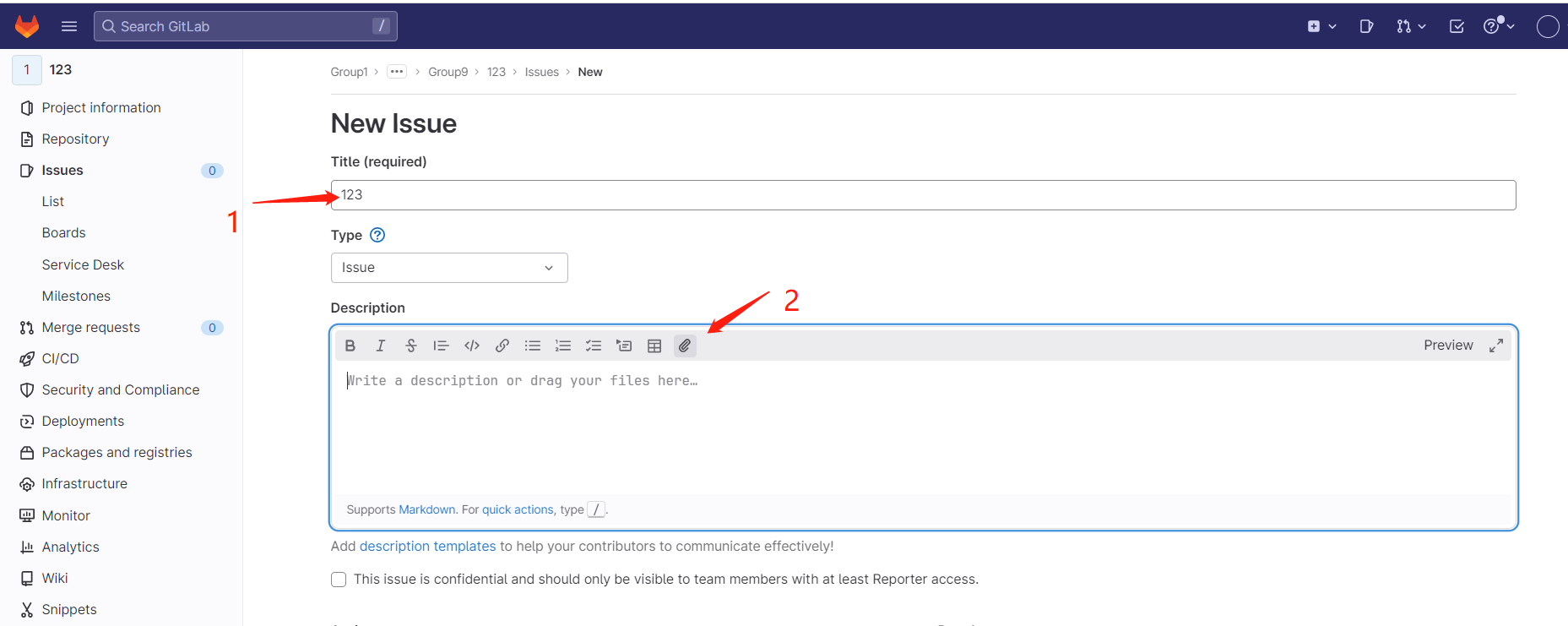Click the Bold formatting icon
Image resolution: width=1568 pixels, height=626 pixels.
[350, 346]
